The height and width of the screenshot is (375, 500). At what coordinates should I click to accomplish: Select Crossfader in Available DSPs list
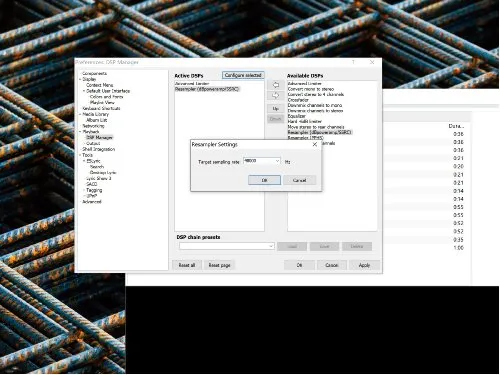[298, 100]
